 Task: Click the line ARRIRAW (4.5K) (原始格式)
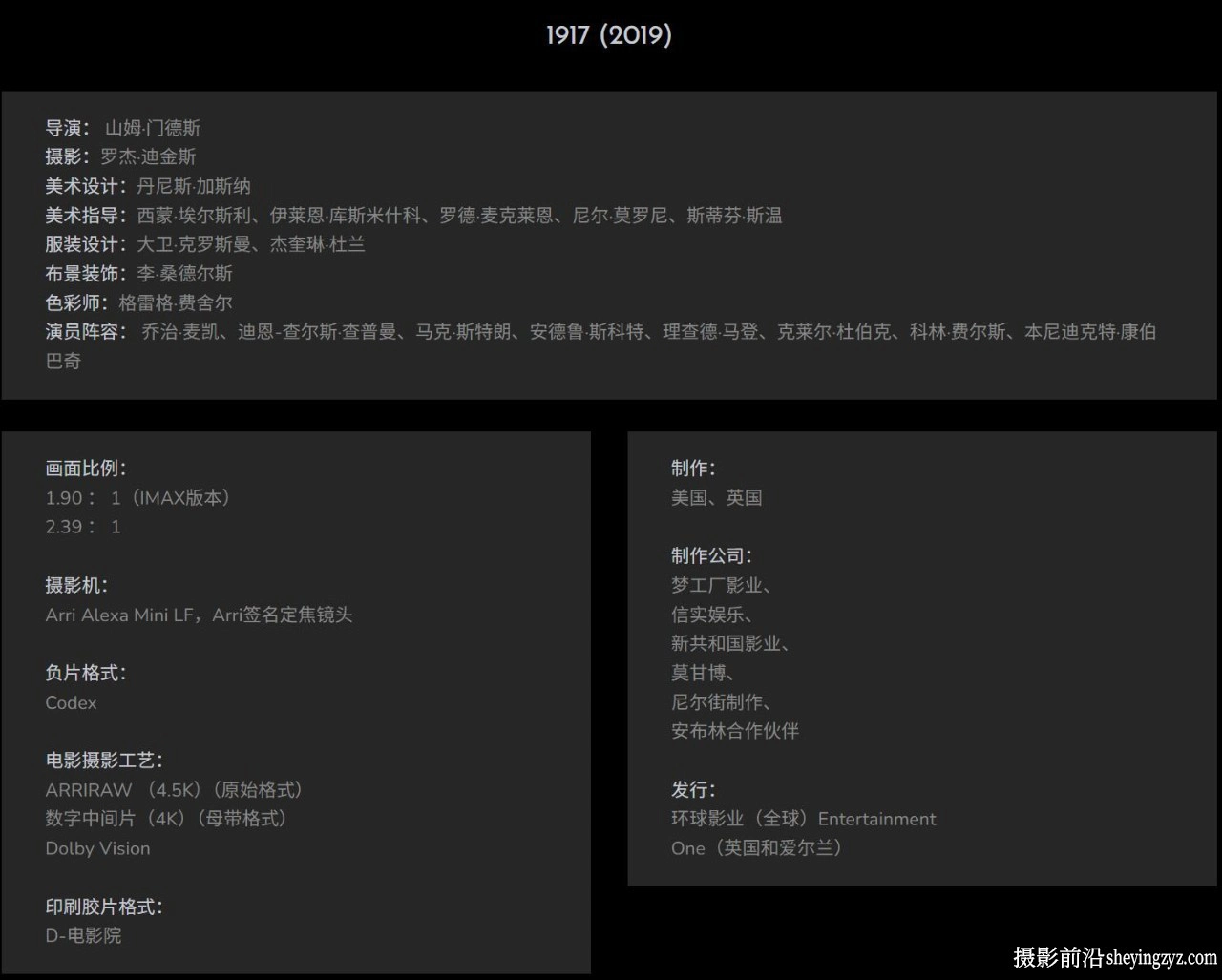(x=175, y=790)
